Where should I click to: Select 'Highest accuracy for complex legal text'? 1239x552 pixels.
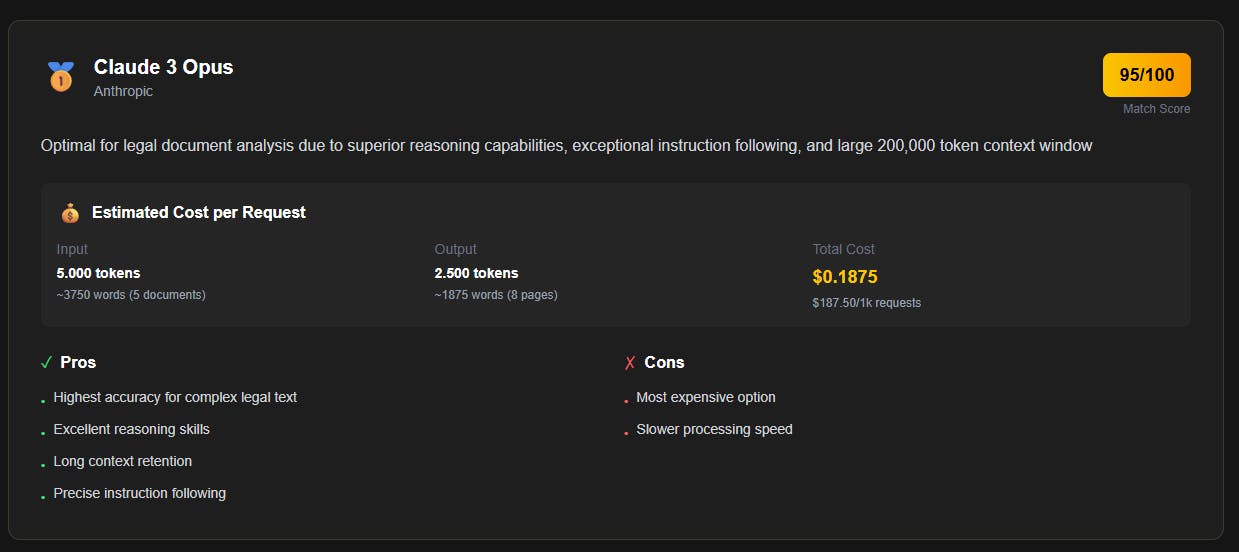pyautogui.click(x=175, y=397)
